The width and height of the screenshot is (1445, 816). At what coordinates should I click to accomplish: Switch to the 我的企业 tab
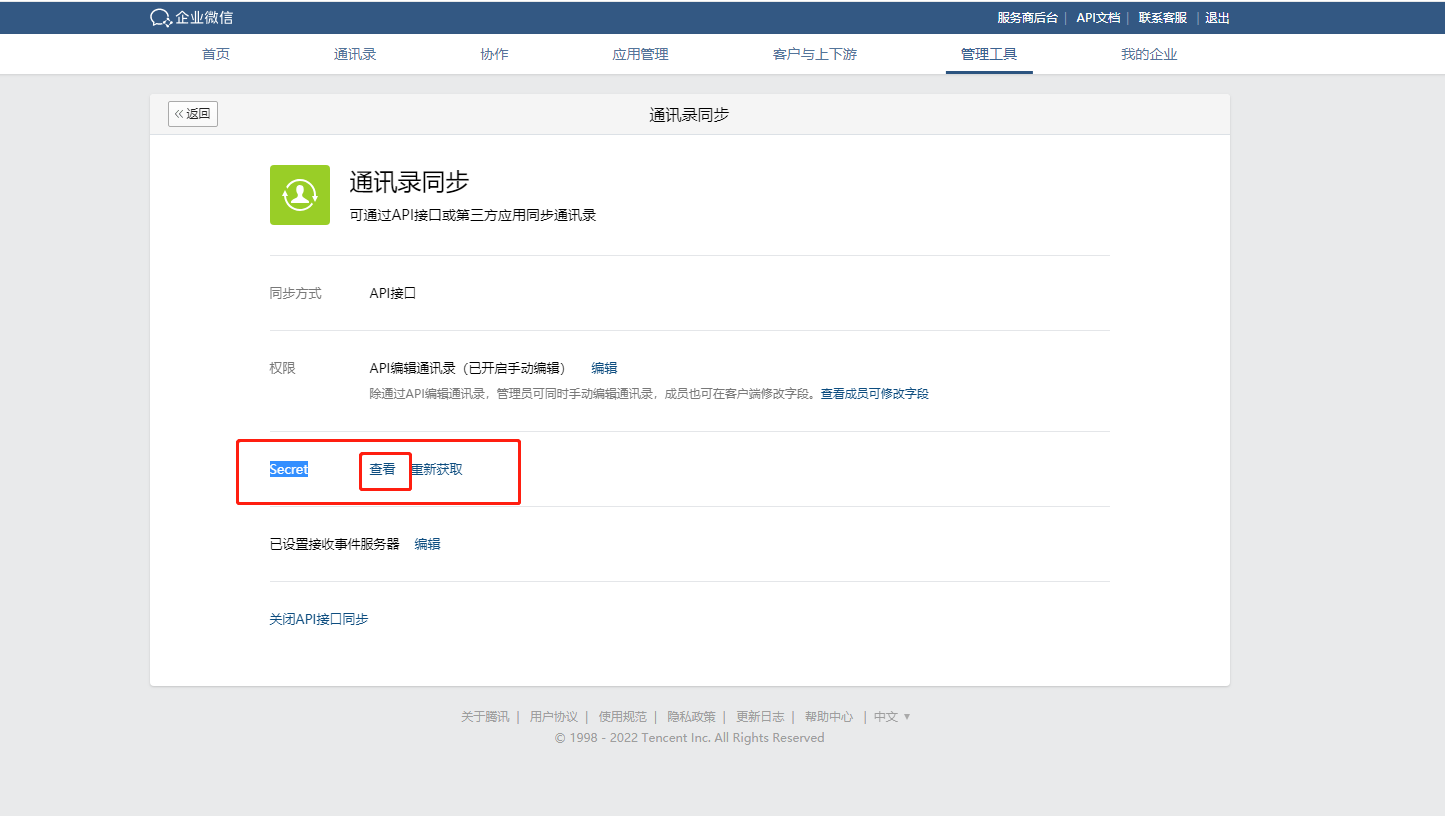coord(1149,54)
